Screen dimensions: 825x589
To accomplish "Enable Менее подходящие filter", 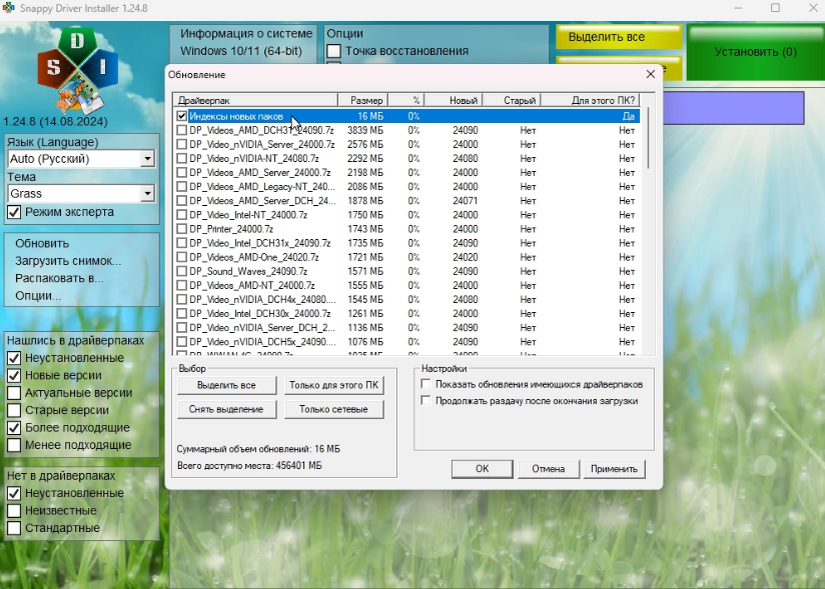I will [14, 445].
